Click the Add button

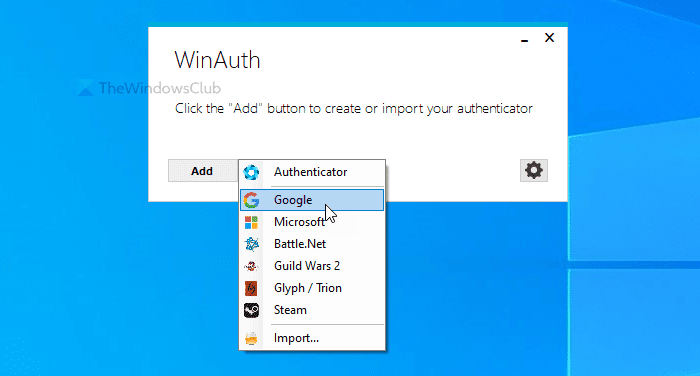pyautogui.click(x=202, y=171)
